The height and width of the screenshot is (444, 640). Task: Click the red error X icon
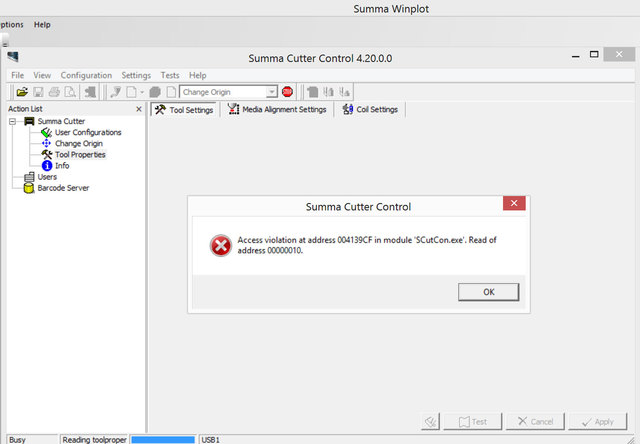221,245
